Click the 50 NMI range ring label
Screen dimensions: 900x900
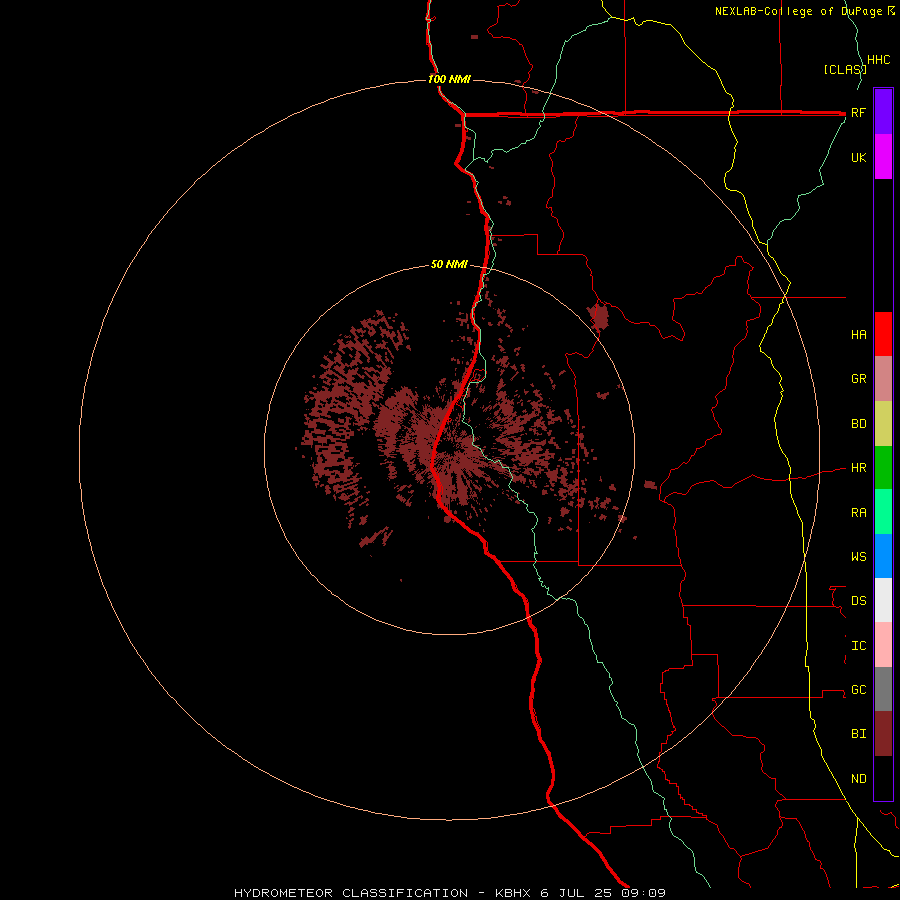pos(449,265)
